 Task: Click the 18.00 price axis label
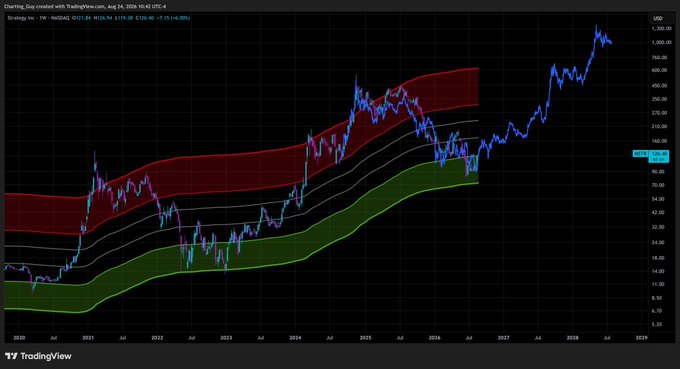tap(658, 258)
